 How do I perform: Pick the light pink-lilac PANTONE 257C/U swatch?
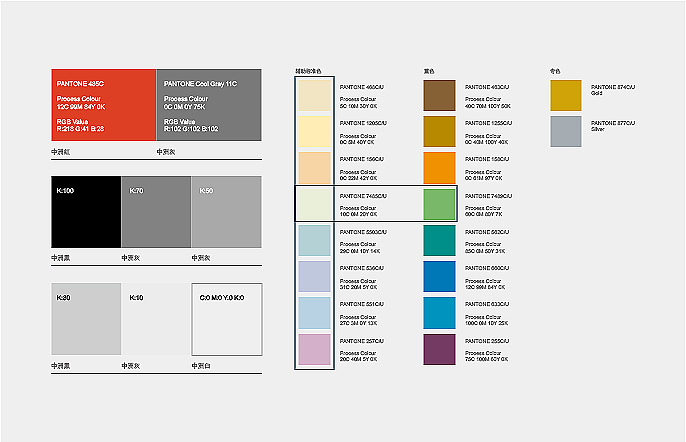click(x=314, y=349)
